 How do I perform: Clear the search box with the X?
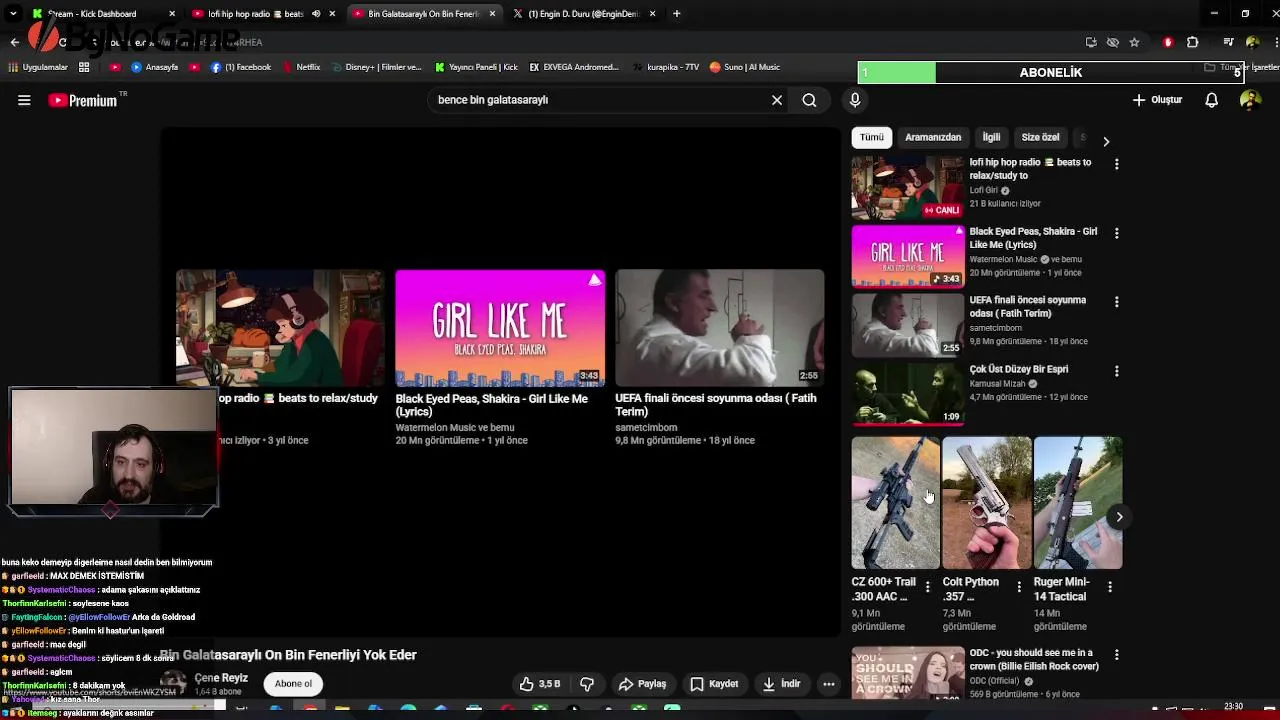click(777, 100)
